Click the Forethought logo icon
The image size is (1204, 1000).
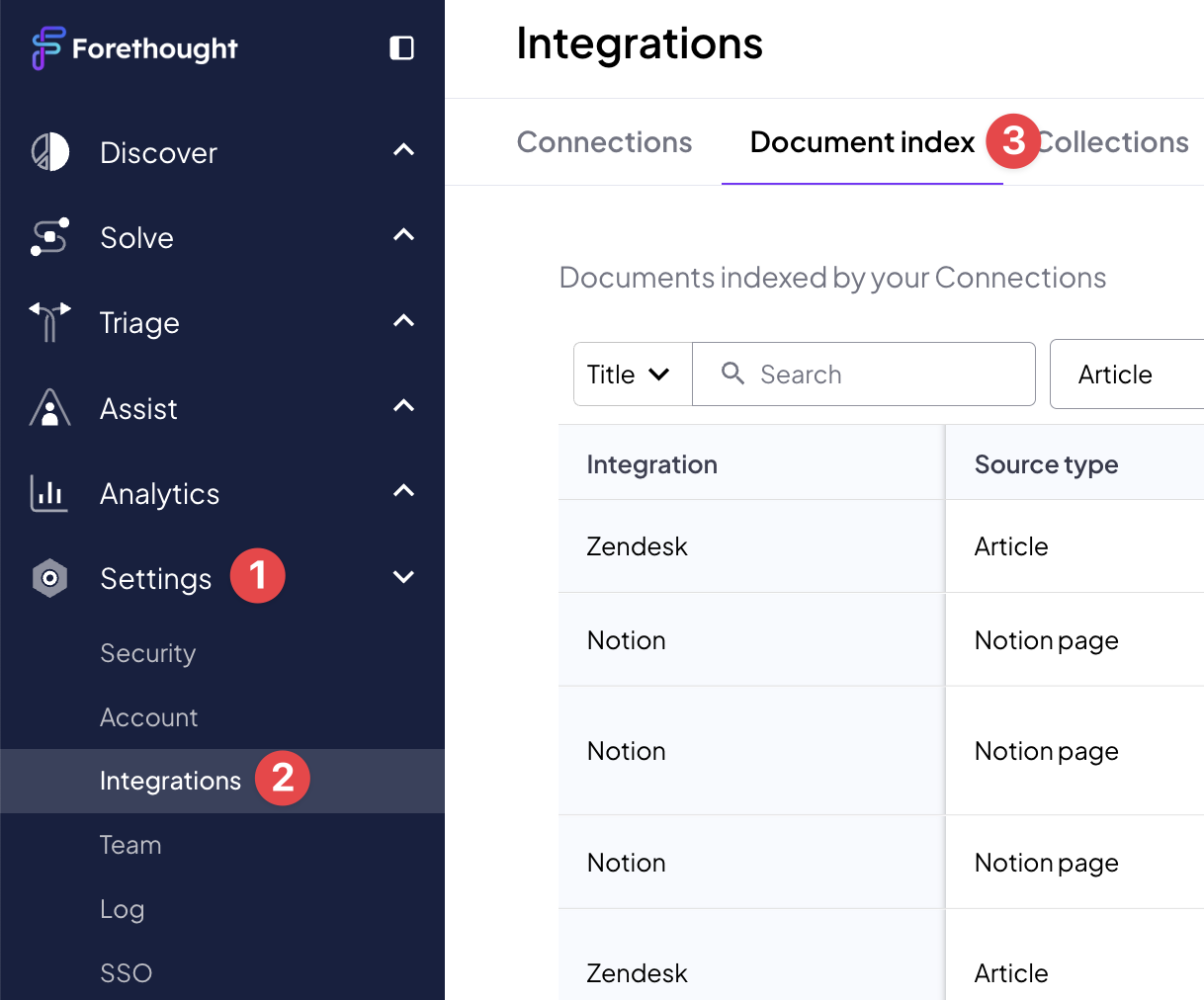click(47, 48)
